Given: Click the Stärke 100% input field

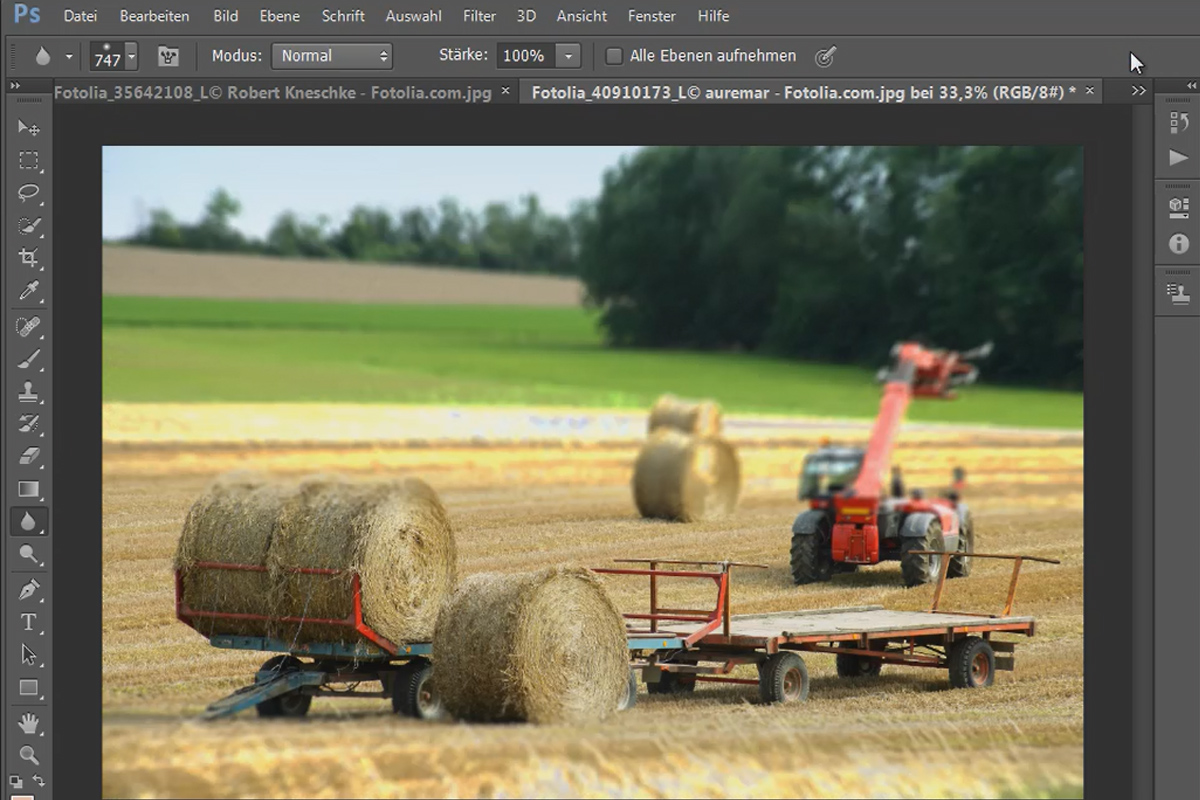Looking at the screenshot, I should click(x=524, y=56).
